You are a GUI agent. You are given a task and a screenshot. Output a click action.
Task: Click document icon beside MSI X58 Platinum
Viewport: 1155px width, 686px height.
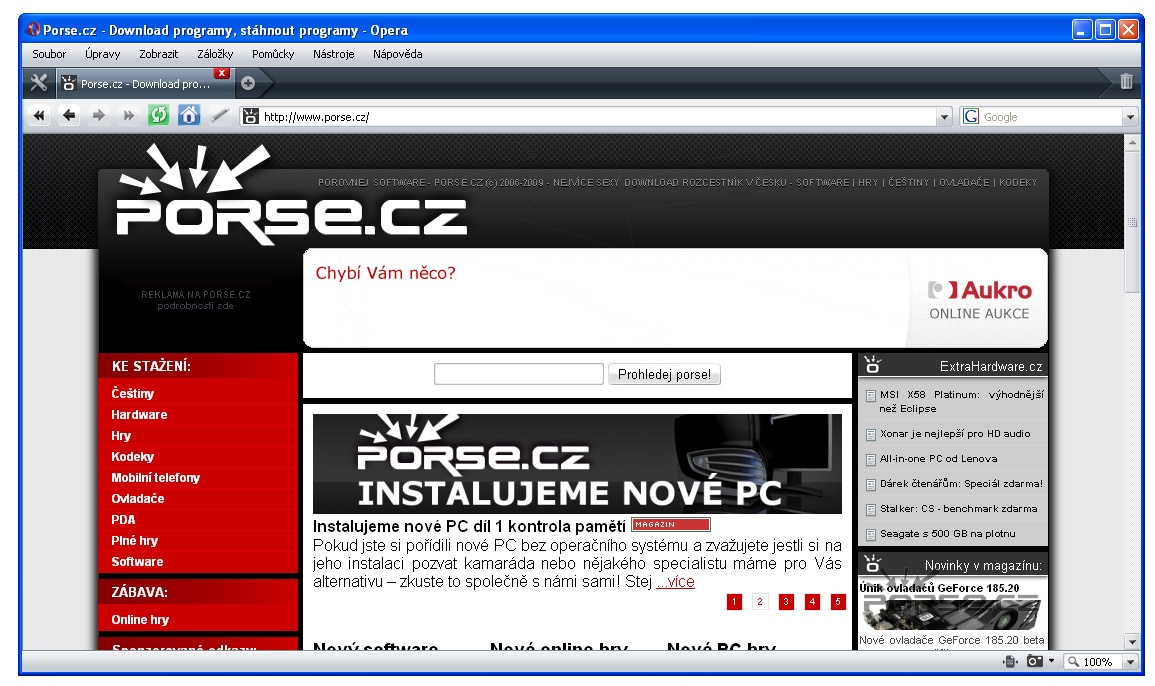pyautogui.click(x=871, y=396)
